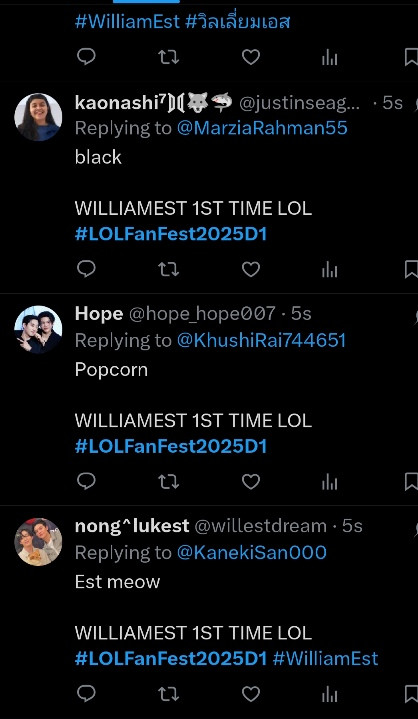Open kaonashi's profile picture

coord(38,117)
